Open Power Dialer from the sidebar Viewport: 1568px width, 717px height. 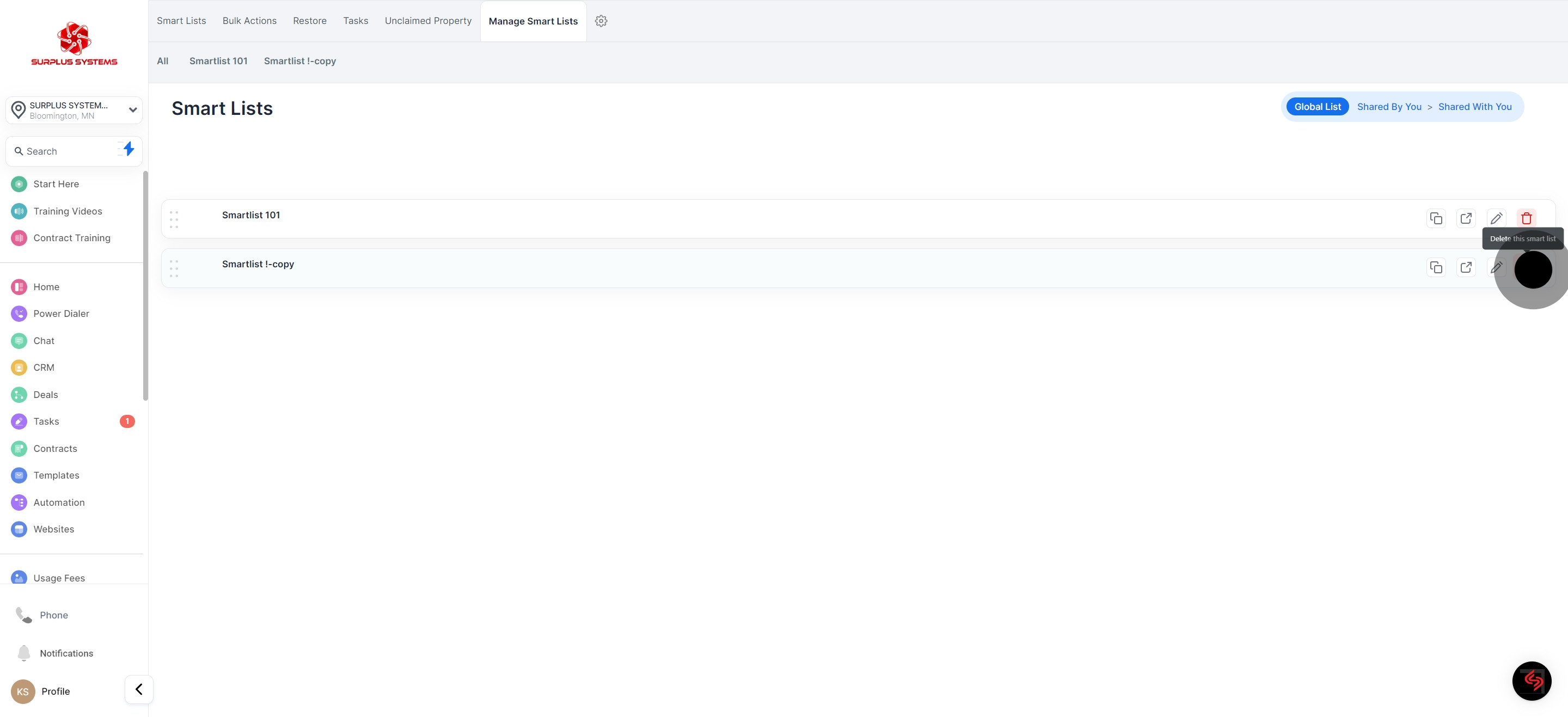(61, 314)
